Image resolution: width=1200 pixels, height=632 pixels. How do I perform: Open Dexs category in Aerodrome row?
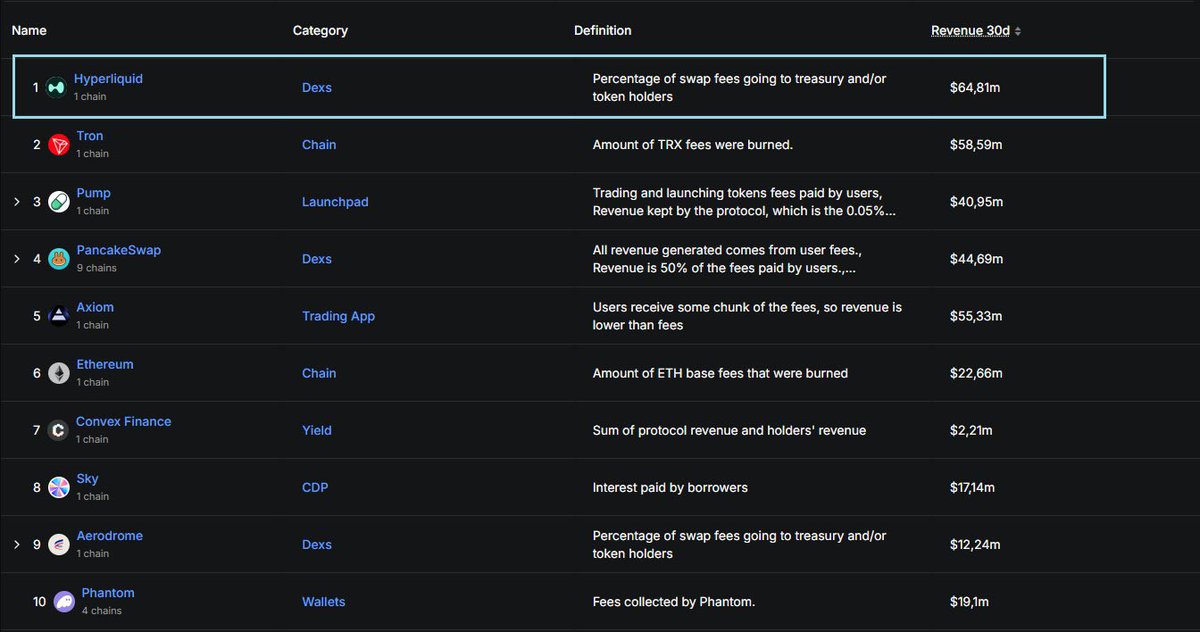click(x=317, y=544)
